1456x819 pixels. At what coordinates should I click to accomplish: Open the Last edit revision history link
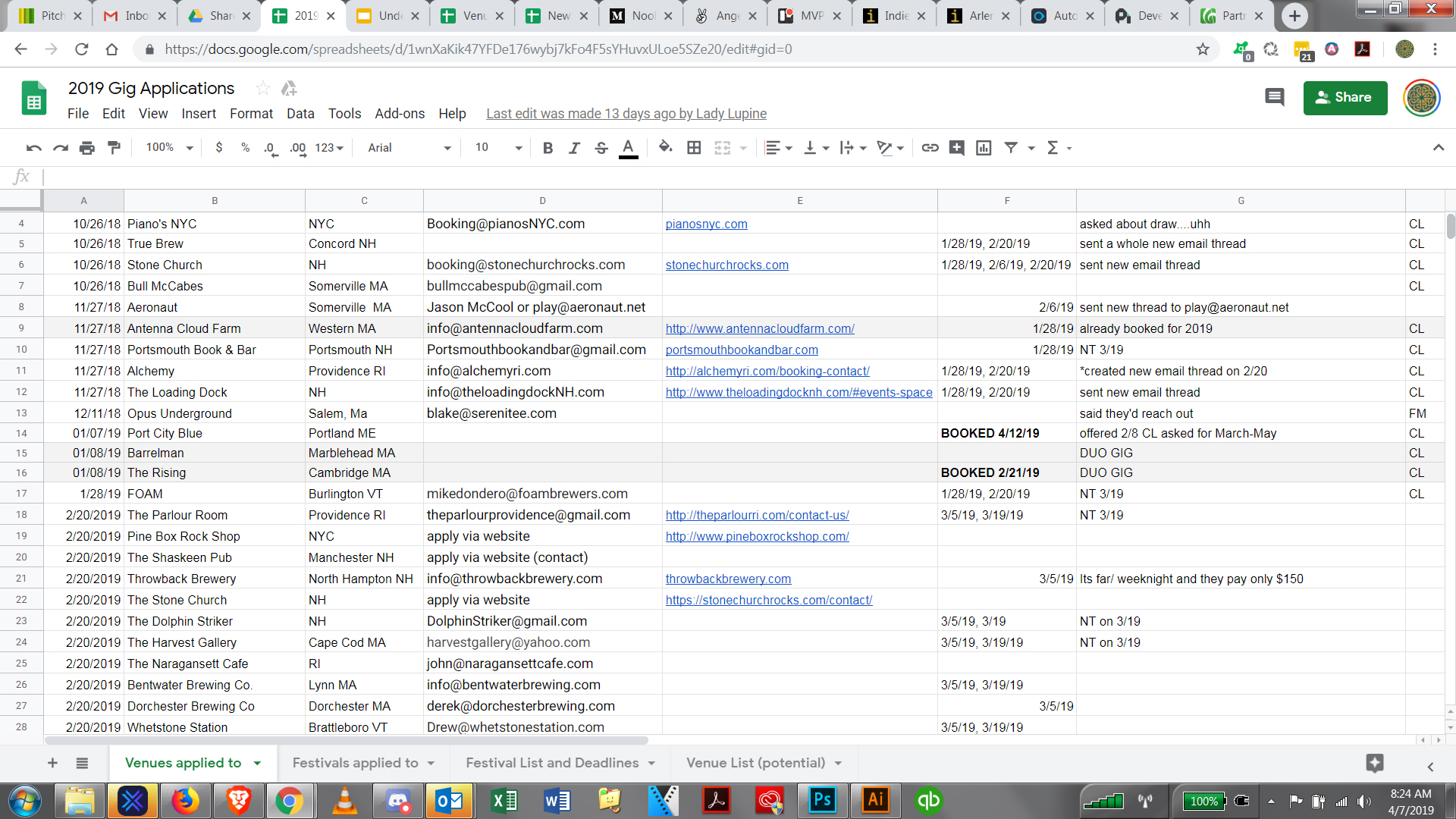(x=626, y=114)
